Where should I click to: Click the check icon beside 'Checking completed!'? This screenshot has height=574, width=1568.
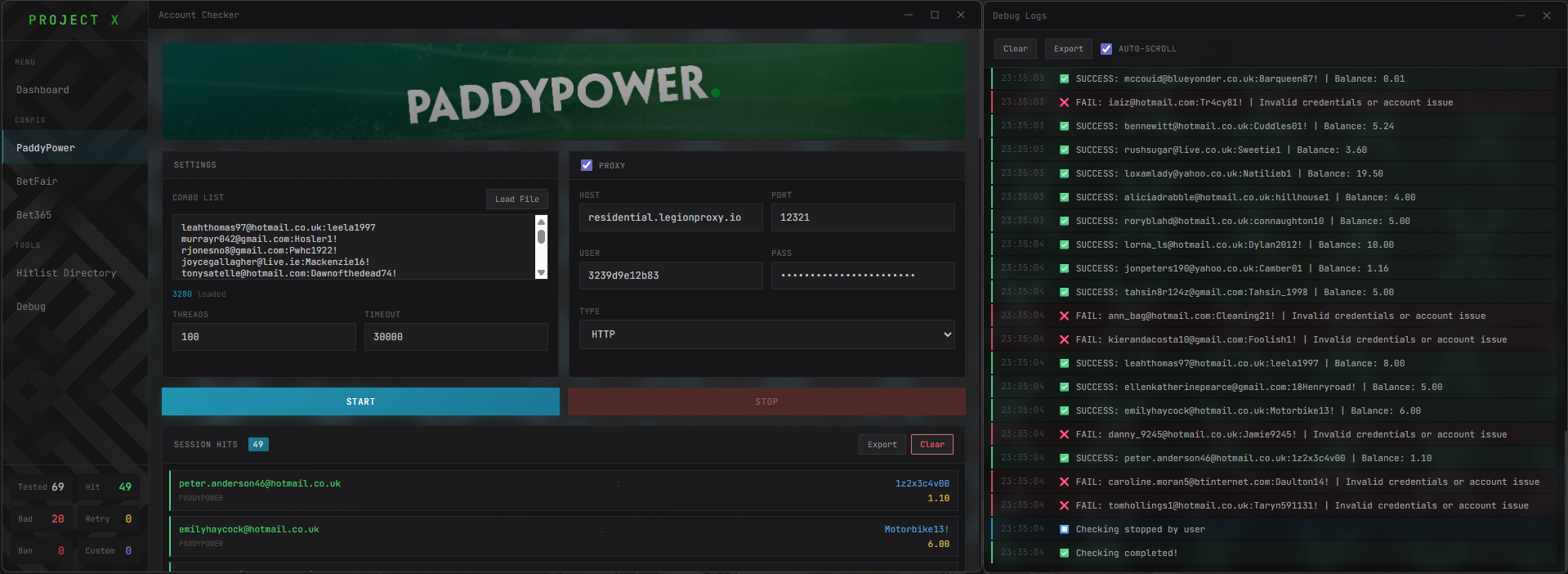pos(1064,554)
